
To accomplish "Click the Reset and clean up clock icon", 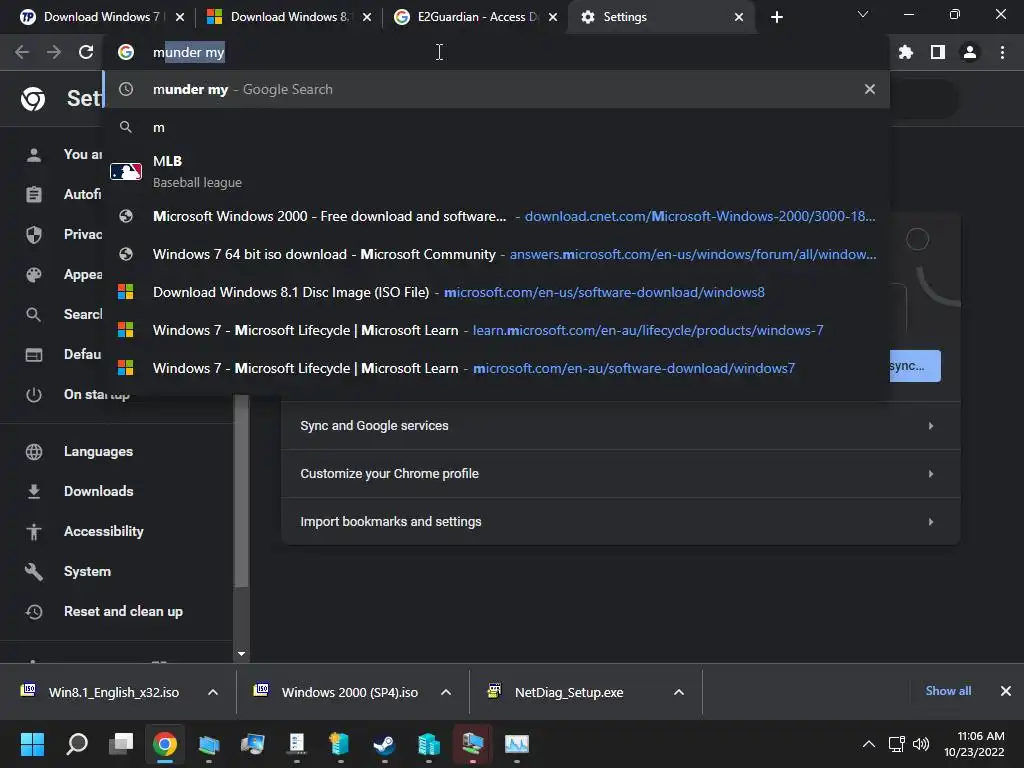I will pyautogui.click(x=34, y=612).
